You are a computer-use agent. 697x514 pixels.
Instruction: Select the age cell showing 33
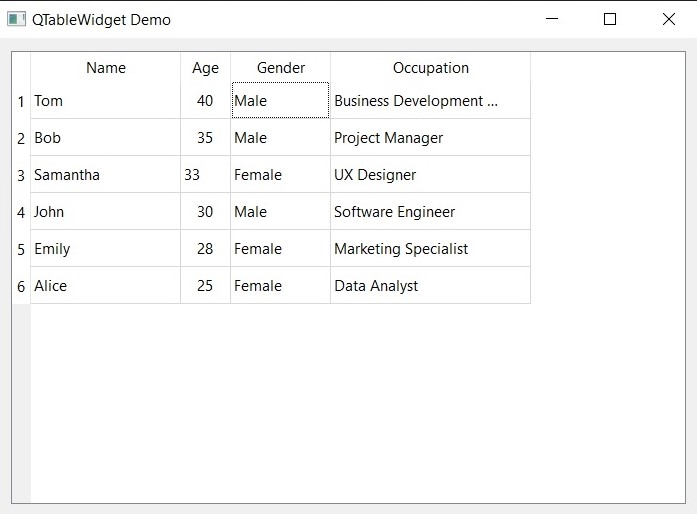point(205,174)
